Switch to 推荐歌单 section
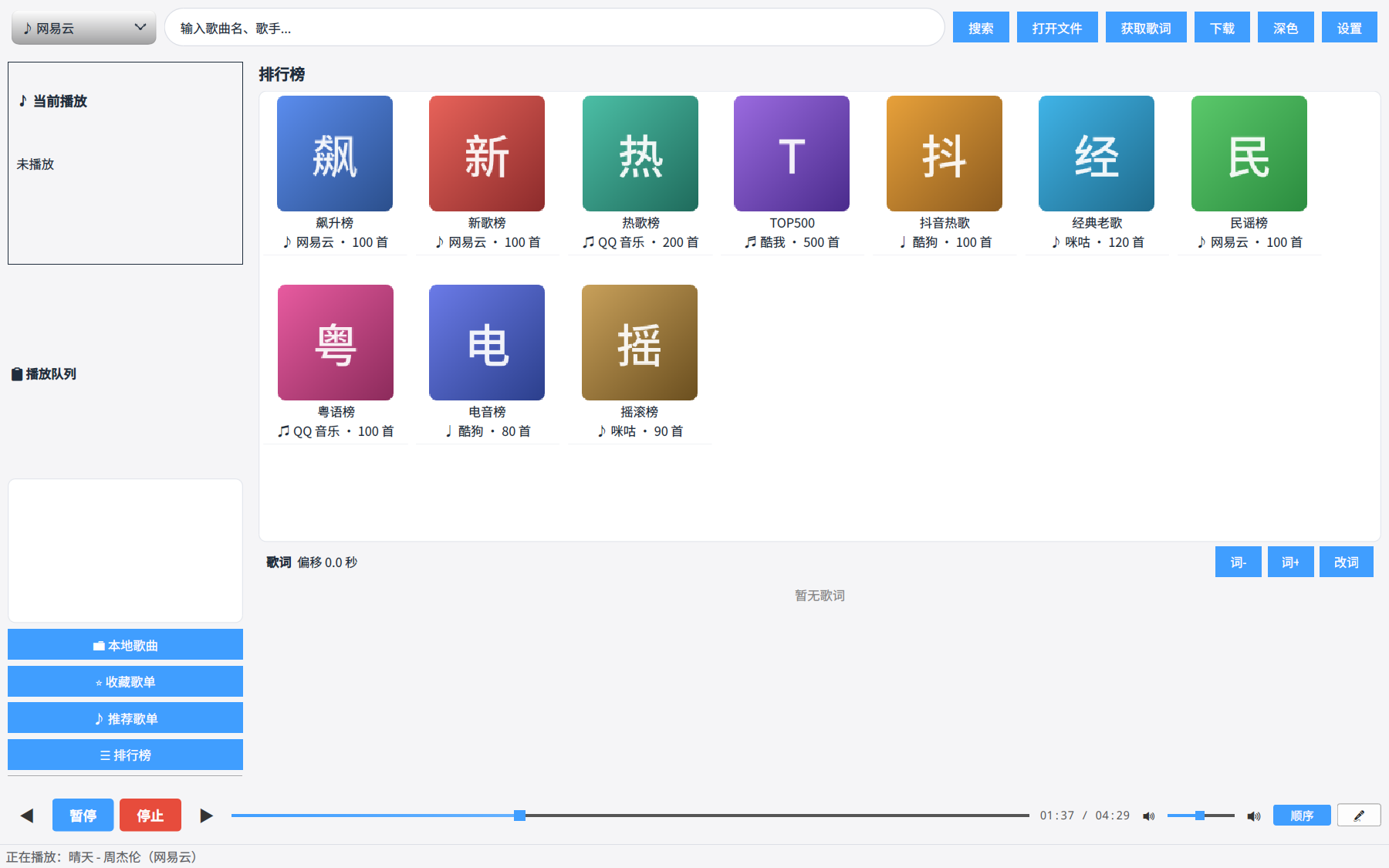The width and height of the screenshot is (1389, 868). (125, 718)
